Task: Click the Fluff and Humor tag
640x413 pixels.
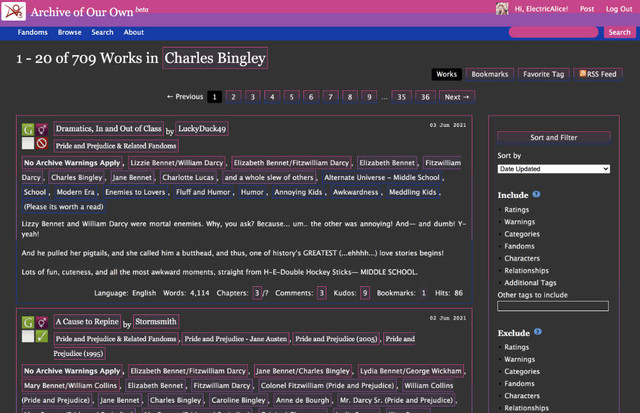Action: (x=203, y=192)
